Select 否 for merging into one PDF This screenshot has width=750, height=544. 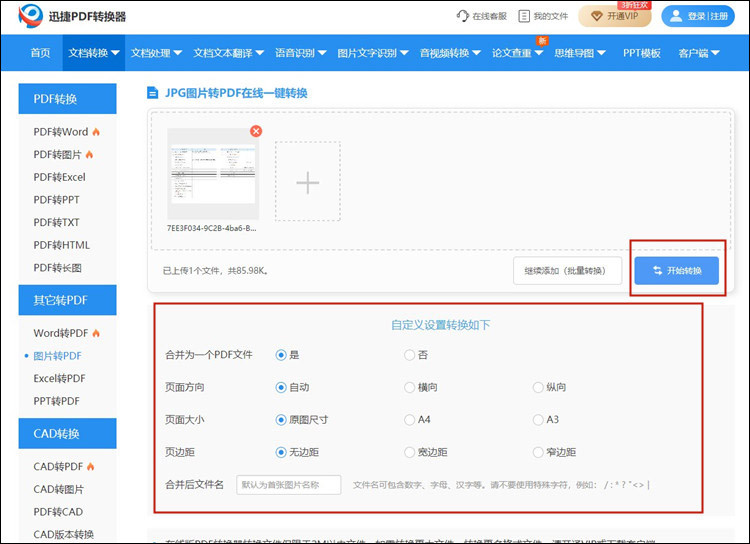(410, 355)
